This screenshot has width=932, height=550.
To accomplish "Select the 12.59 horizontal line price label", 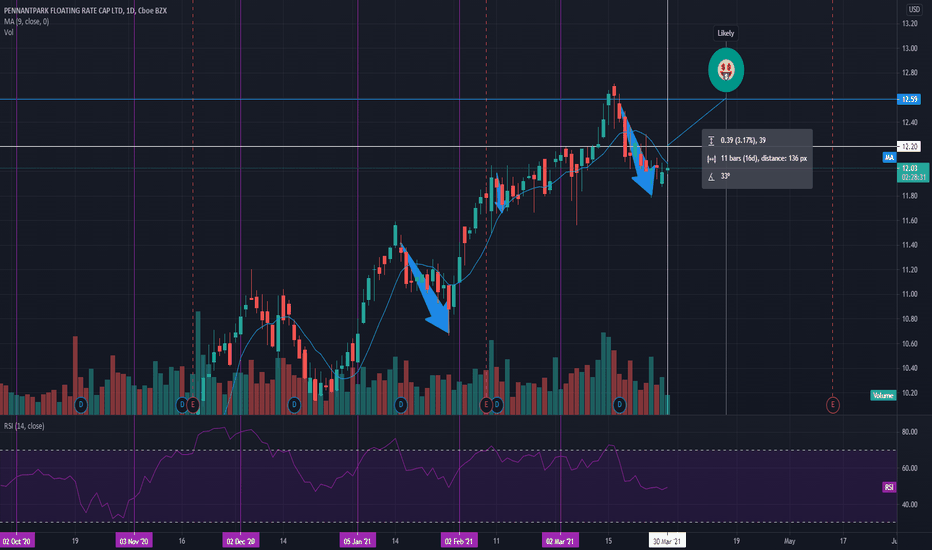I will coord(909,99).
